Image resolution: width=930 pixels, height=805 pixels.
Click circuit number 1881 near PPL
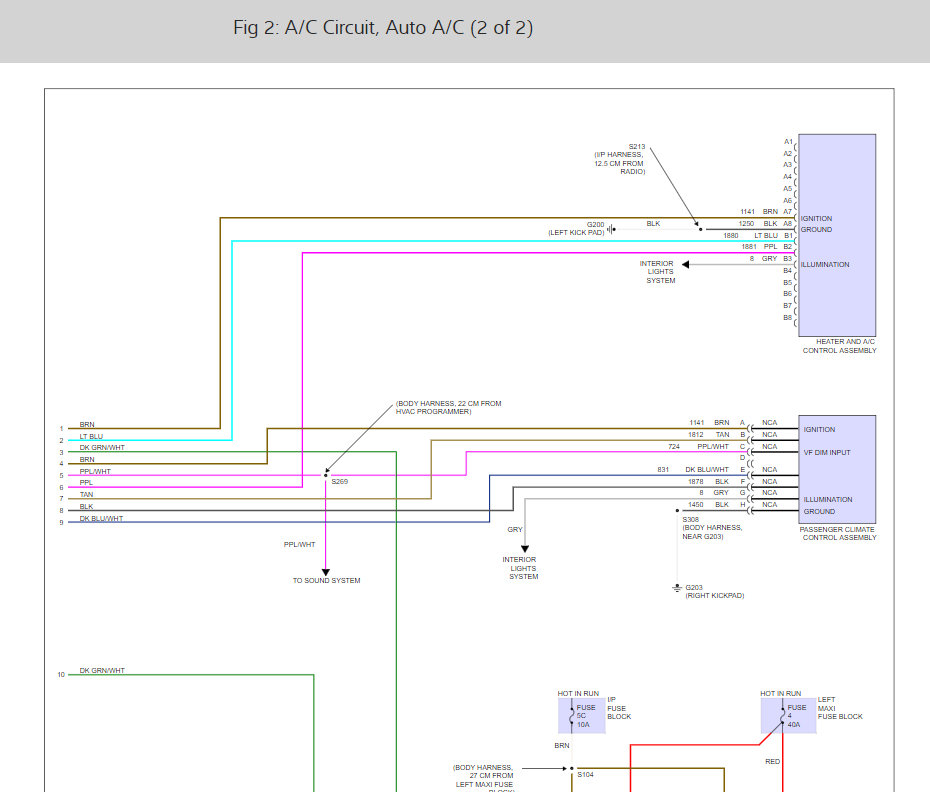click(x=749, y=247)
